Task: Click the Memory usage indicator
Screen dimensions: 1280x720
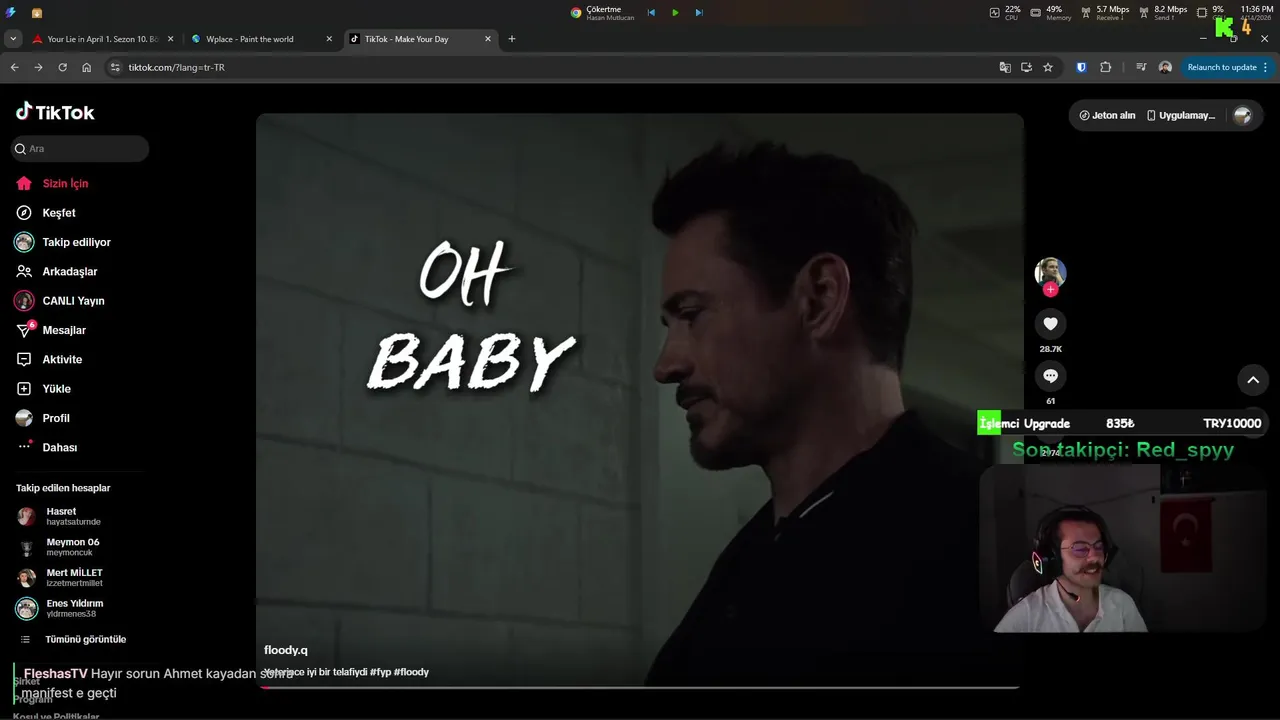Action: (1051, 12)
